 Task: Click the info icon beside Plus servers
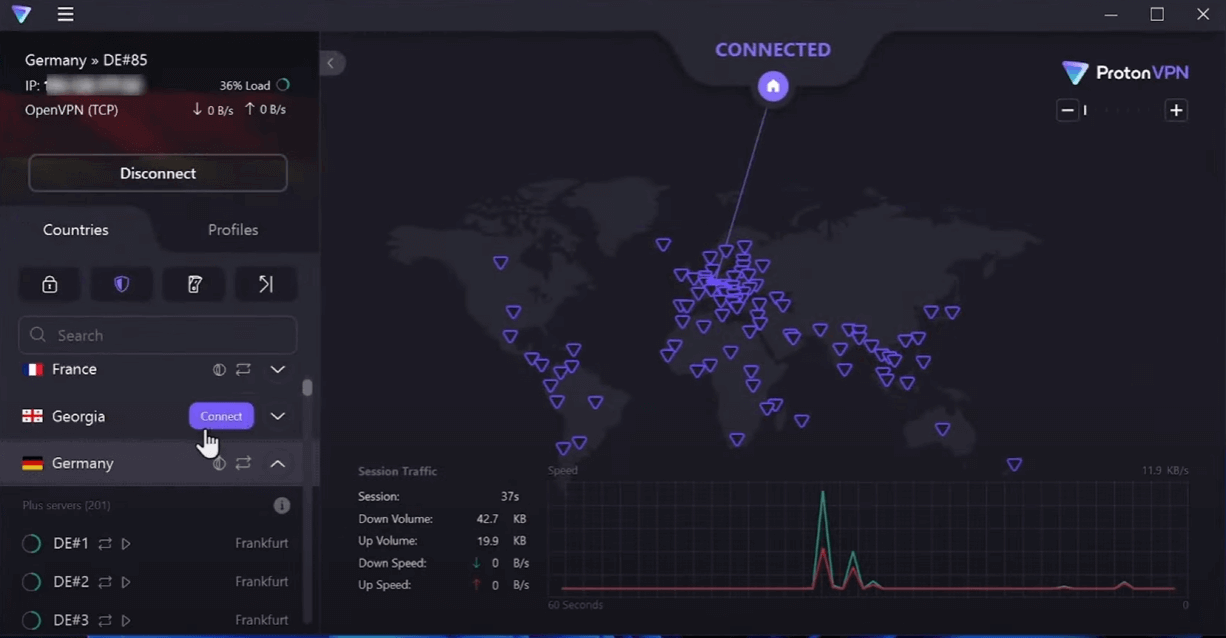pos(282,505)
